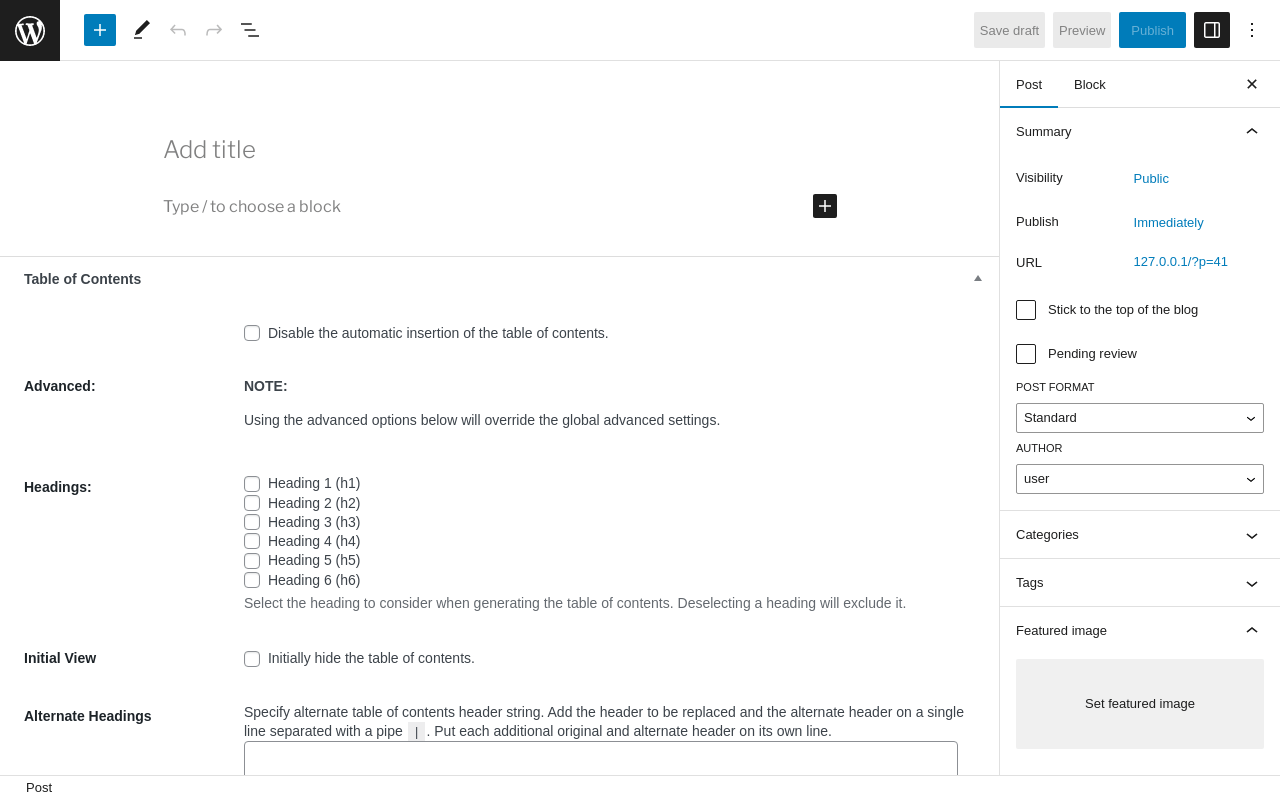
Task: Enable Stick to the top of the blog
Action: pos(1026,310)
